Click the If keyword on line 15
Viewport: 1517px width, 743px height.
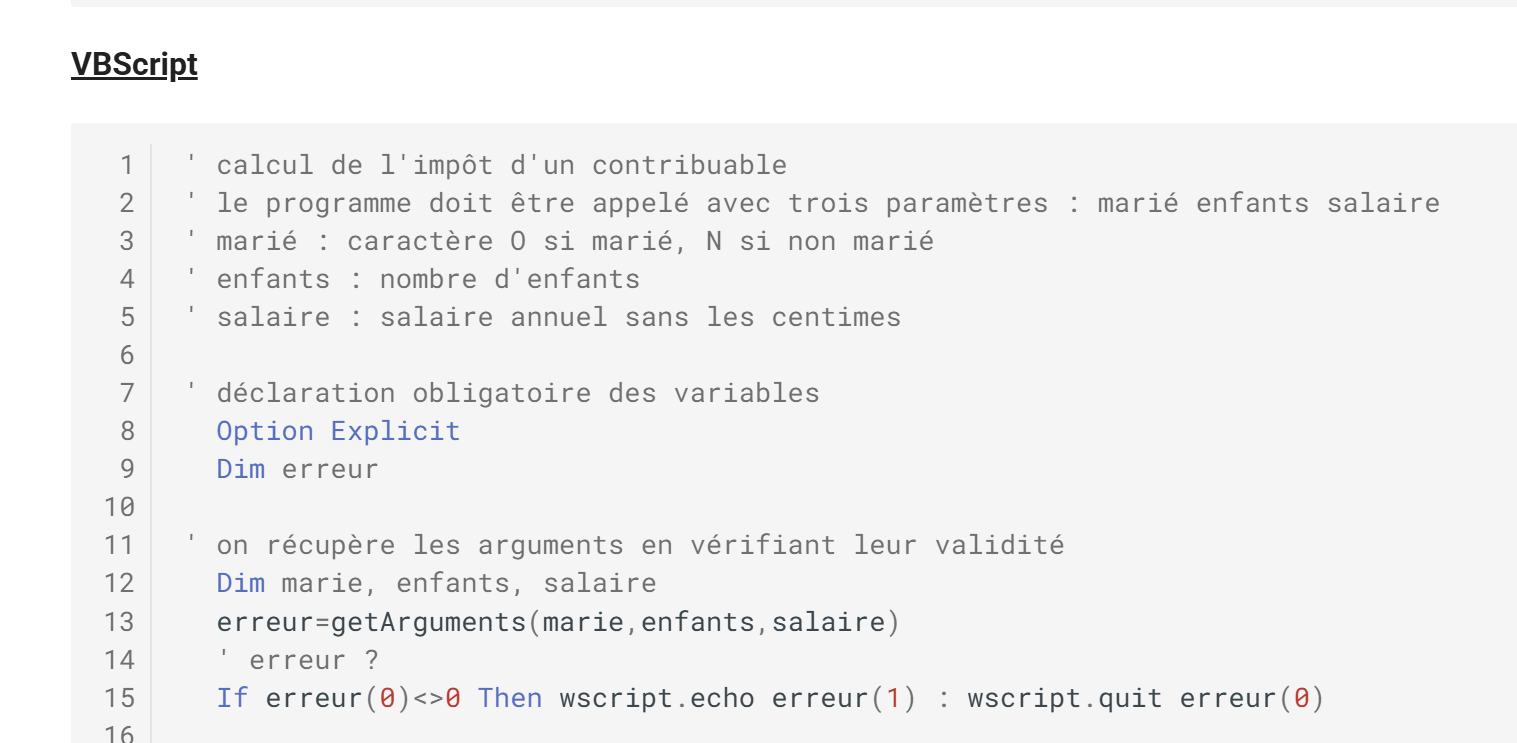[x=231, y=698]
